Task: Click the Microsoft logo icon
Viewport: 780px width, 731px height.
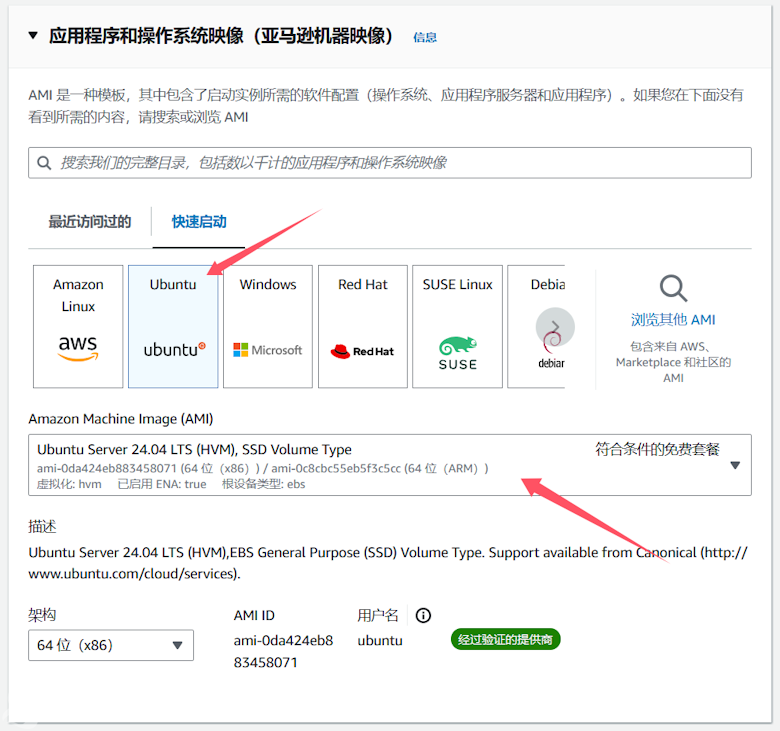Action: click(268, 350)
